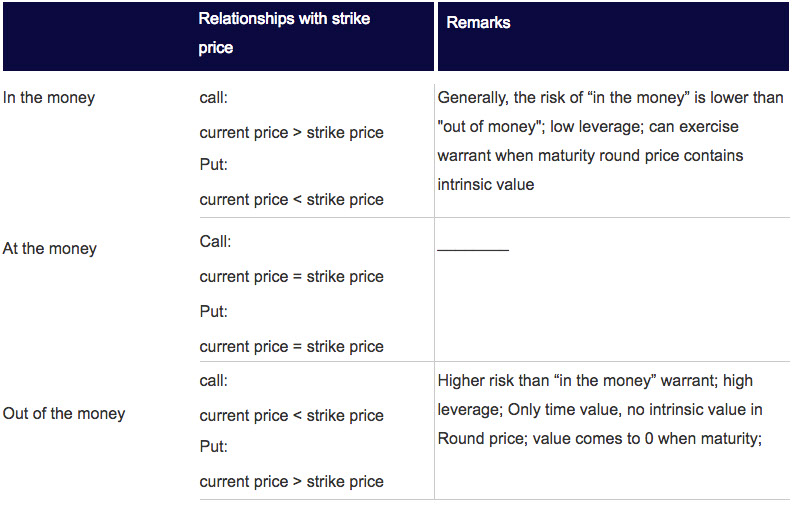Image resolution: width=793 pixels, height=506 pixels.
Task: Click the blank underline in At the money remarks
Action: click(473, 249)
